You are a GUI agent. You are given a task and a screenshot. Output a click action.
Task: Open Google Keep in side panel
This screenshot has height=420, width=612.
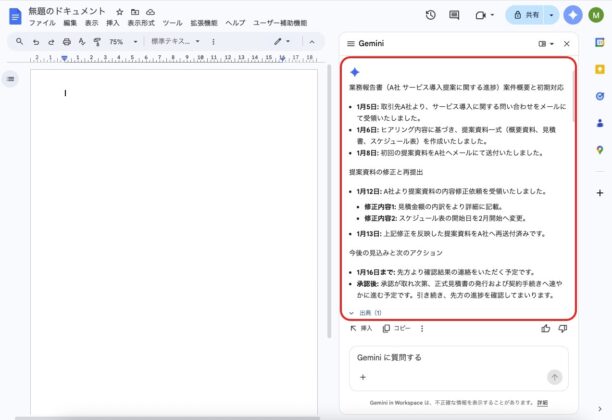[600, 69]
